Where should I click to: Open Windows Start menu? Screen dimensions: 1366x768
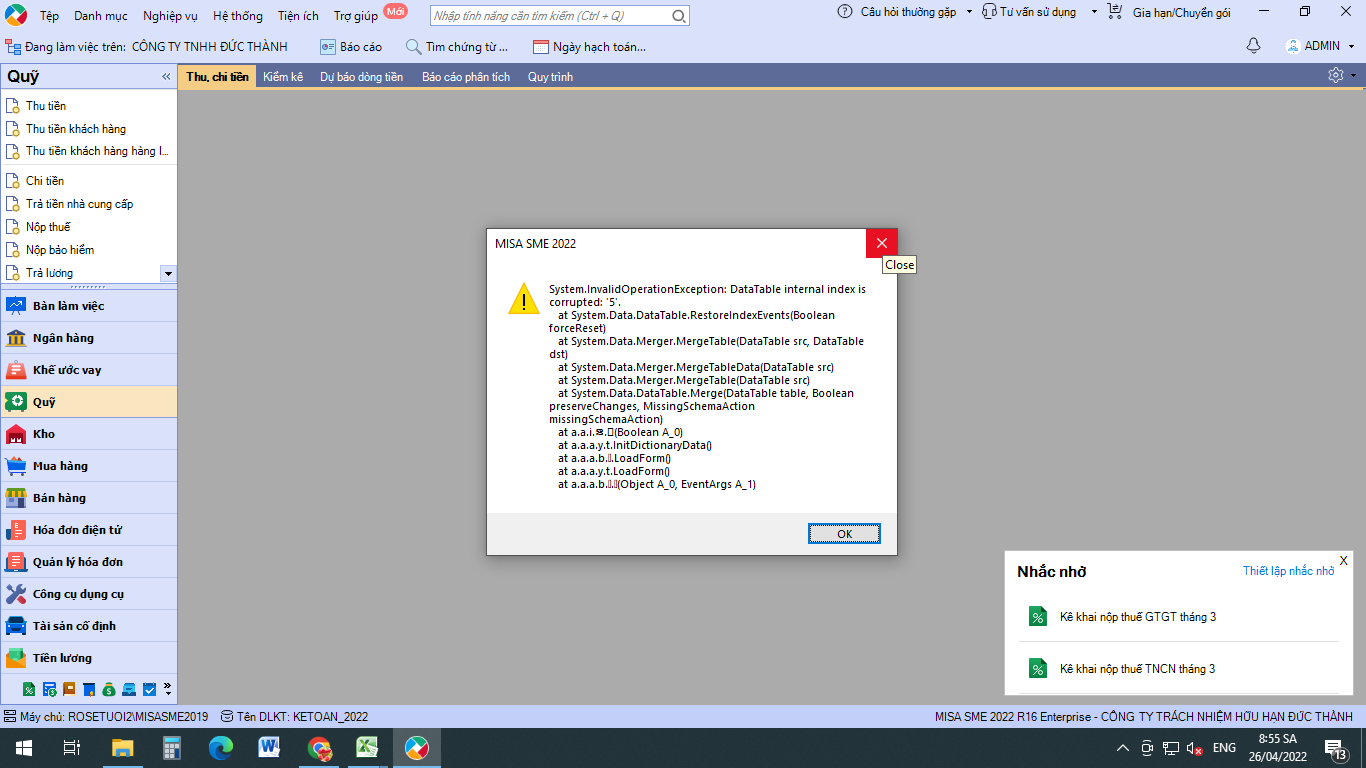click(23, 747)
